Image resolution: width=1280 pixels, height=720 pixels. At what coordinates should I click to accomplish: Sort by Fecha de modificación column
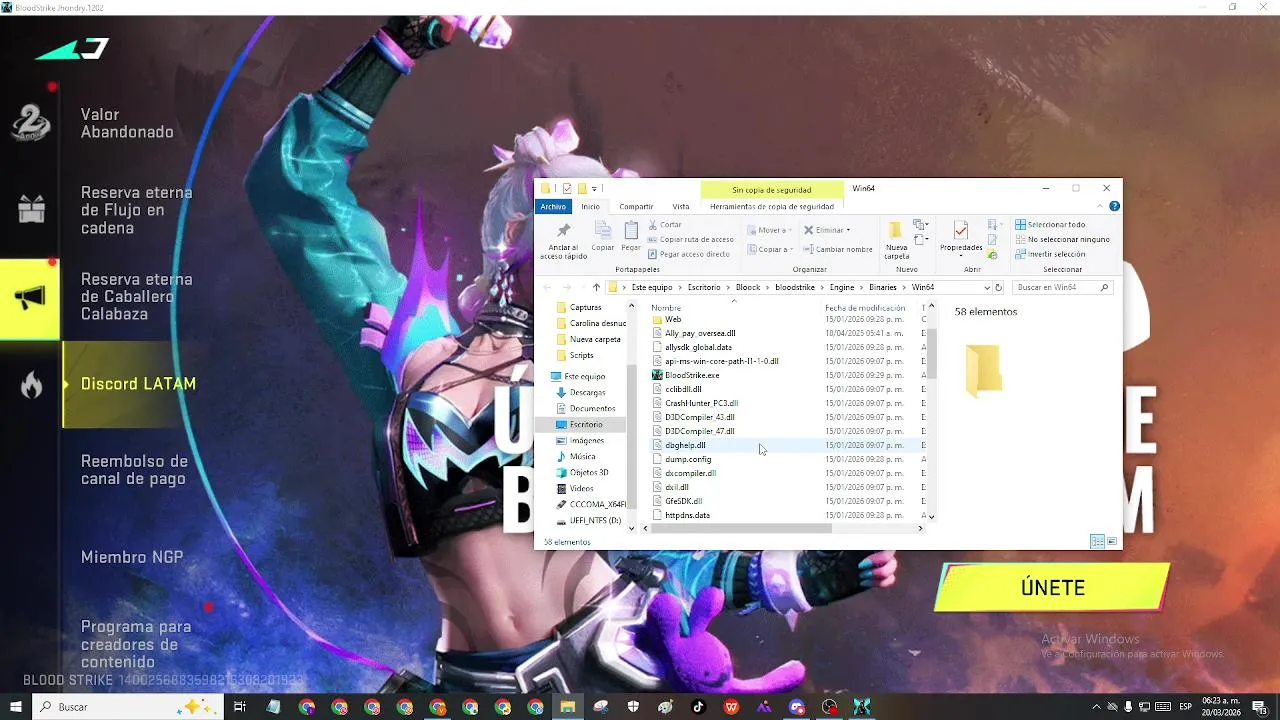pos(865,307)
